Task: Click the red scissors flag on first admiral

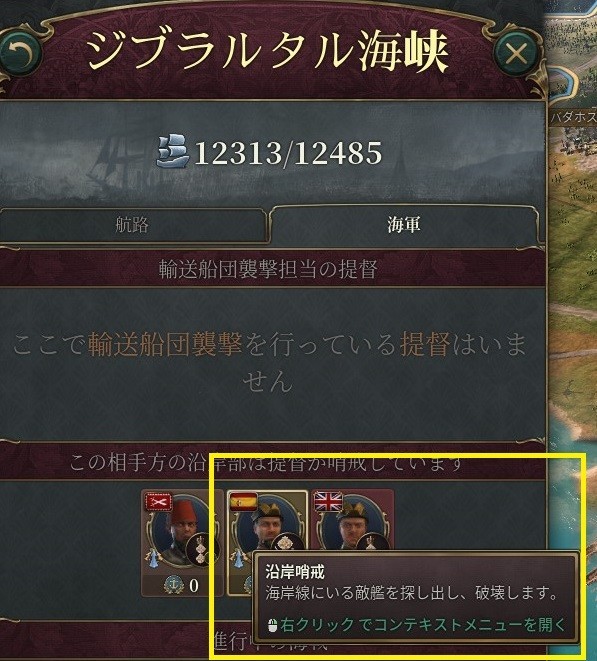Action: click(159, 502)
